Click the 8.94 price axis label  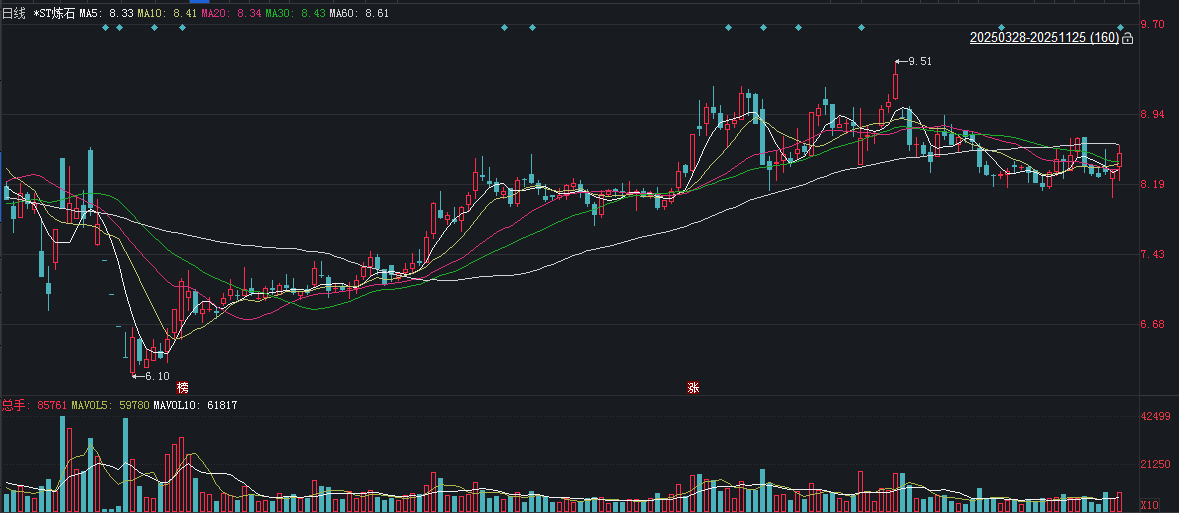(1152, 115)
